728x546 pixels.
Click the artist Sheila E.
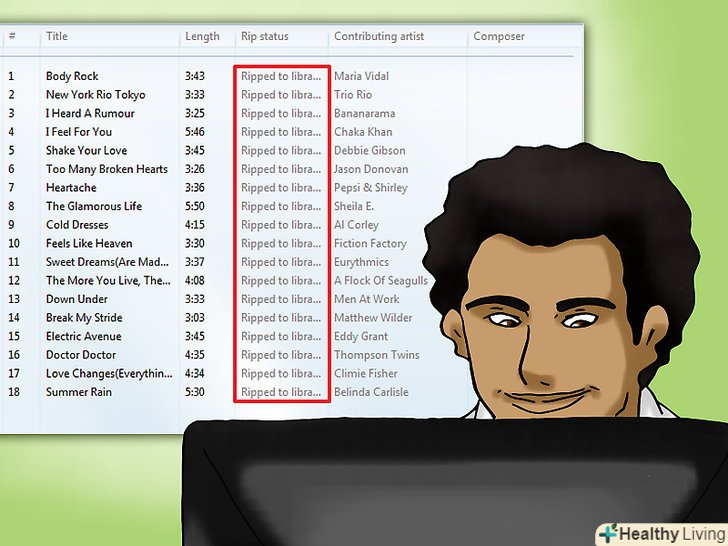pos(354,206)
